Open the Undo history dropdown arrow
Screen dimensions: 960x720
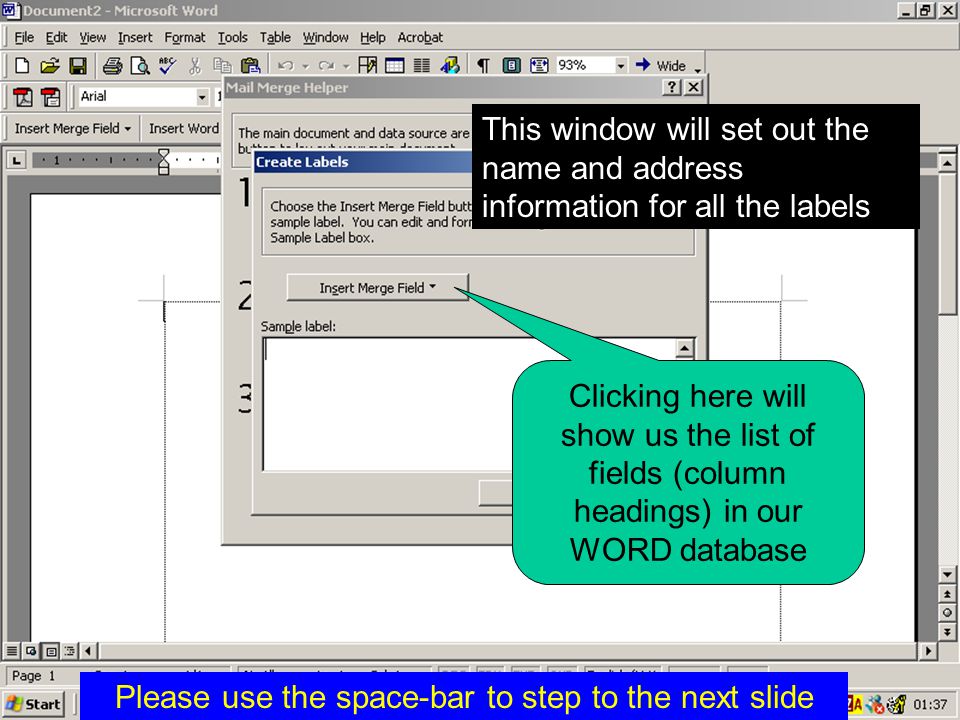305,66
